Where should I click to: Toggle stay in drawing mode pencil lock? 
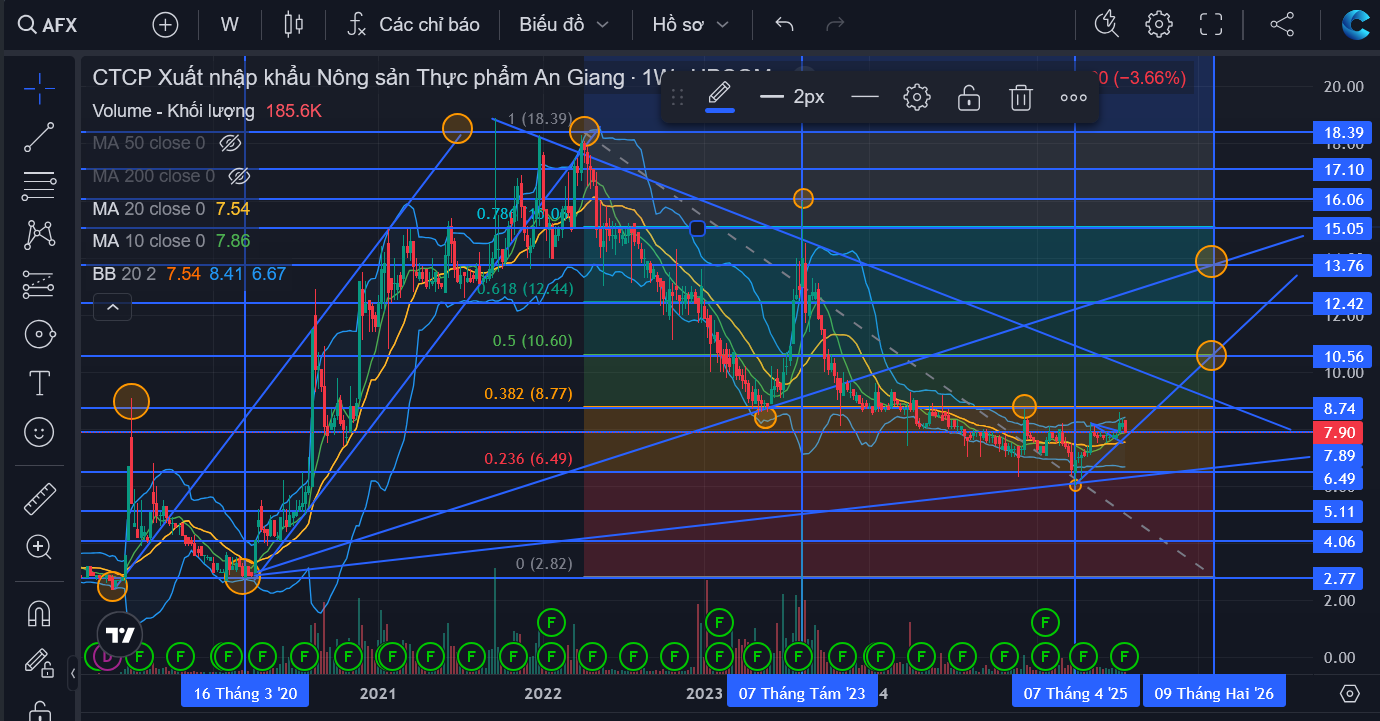39,662
